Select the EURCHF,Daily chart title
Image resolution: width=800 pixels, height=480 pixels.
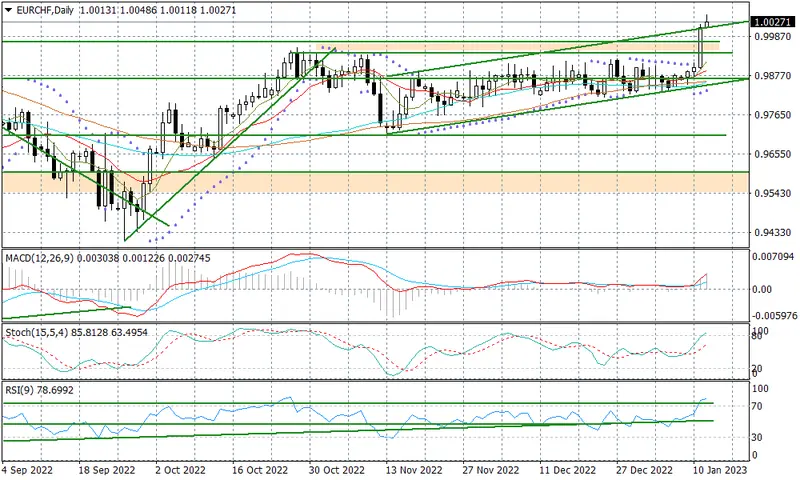pos(45,10)
